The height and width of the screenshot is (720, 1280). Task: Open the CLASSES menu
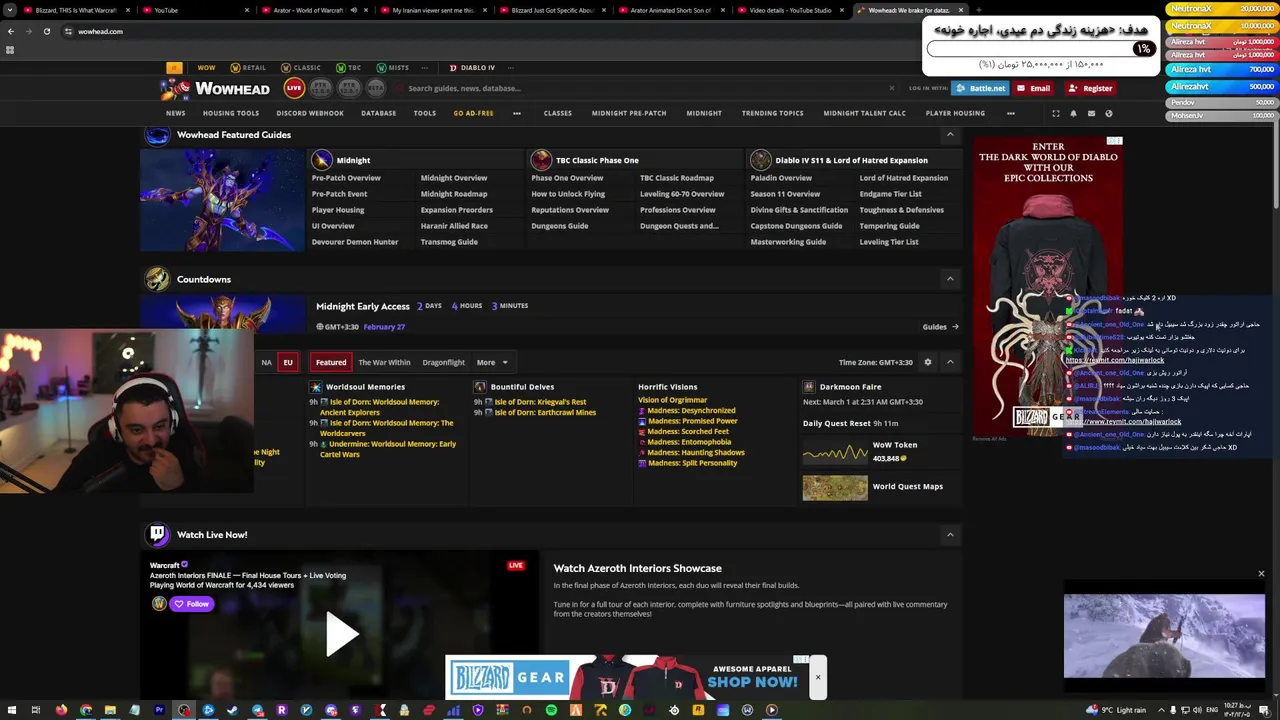pyautogui.click(x=557, y=113)
